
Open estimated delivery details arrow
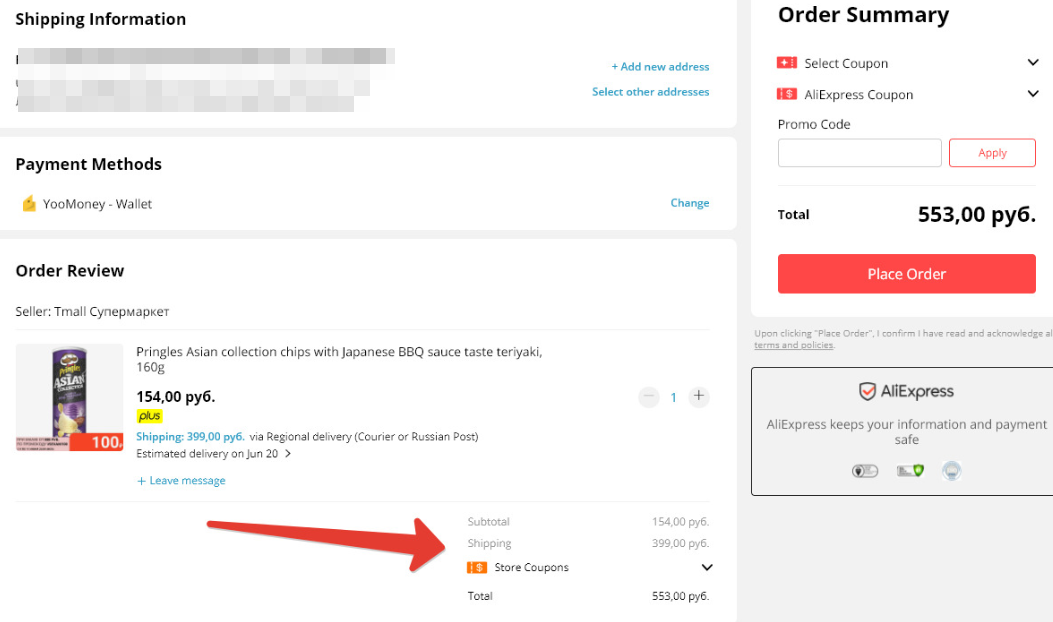[x=287, y=453]
